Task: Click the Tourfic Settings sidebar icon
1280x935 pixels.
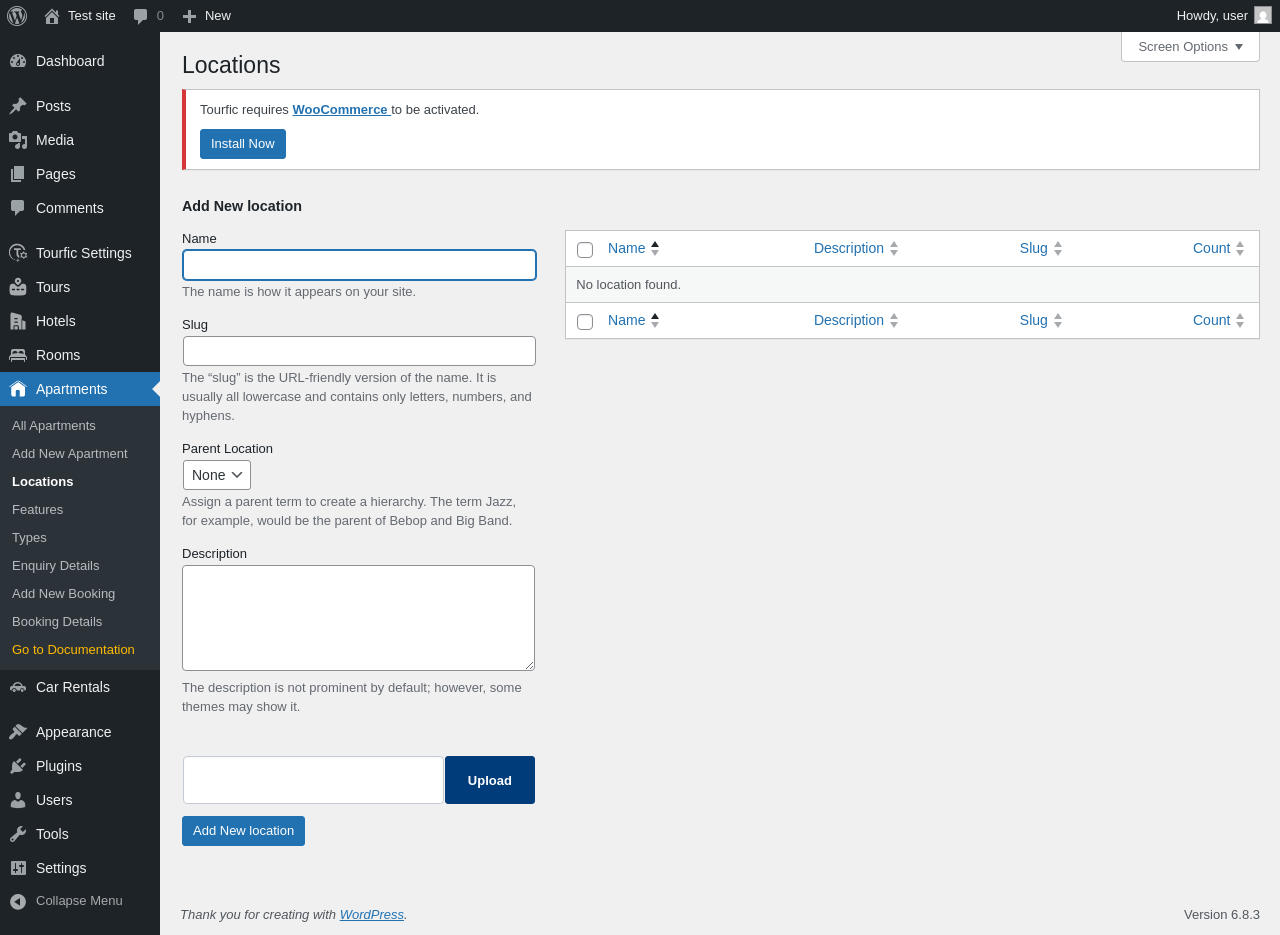Action: click(x=18, y=253)
